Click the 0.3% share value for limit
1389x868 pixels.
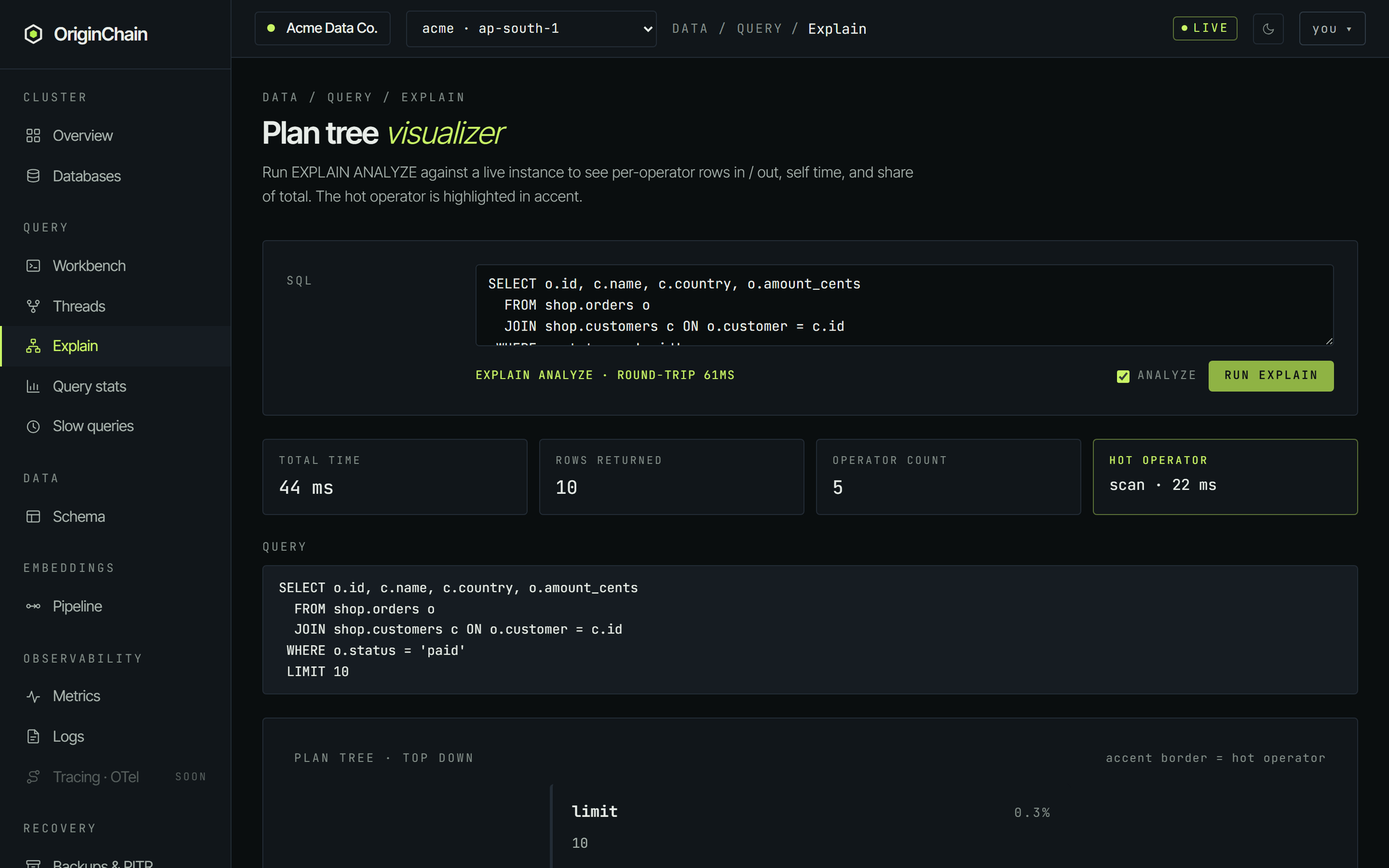tap(1032, 813)
